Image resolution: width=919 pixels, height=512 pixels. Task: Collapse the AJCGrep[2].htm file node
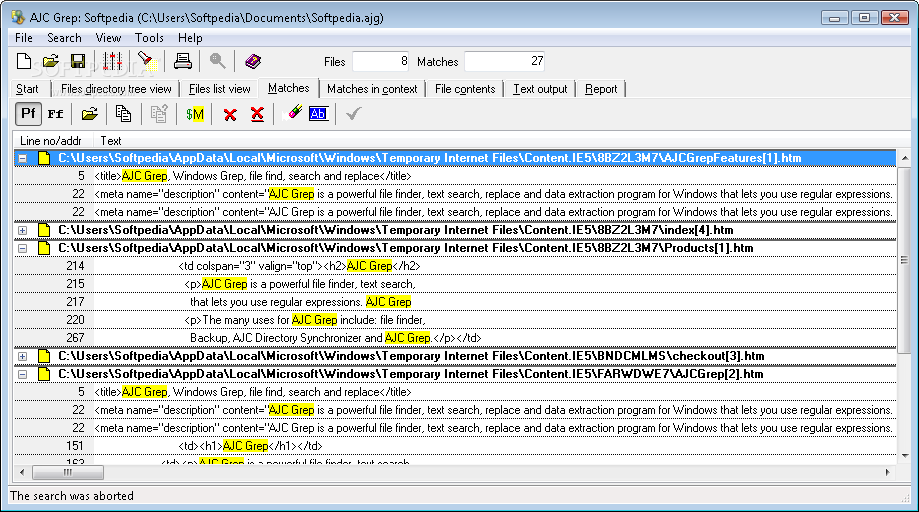click(22, 374)
